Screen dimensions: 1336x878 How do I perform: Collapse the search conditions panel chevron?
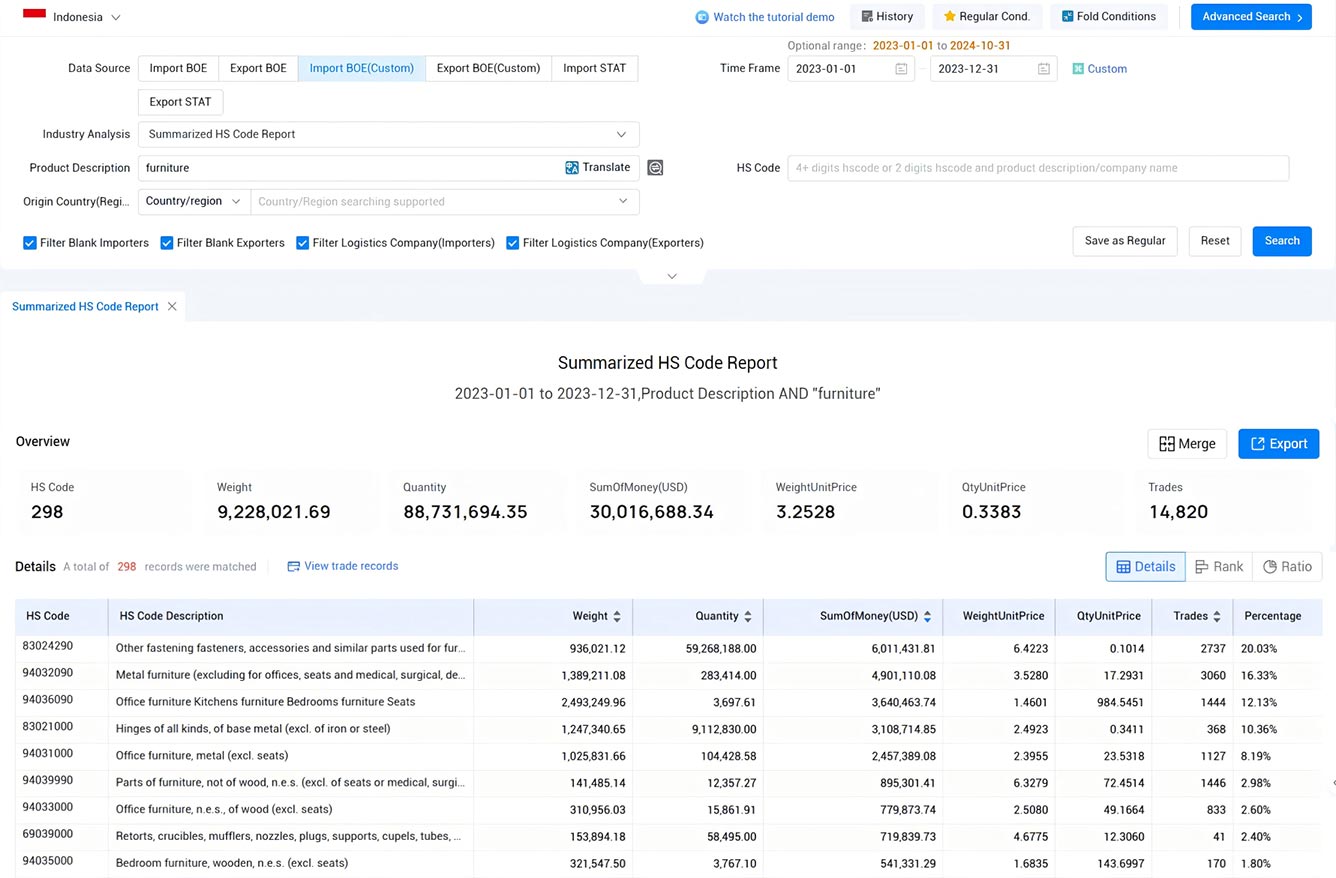[672, 276]
